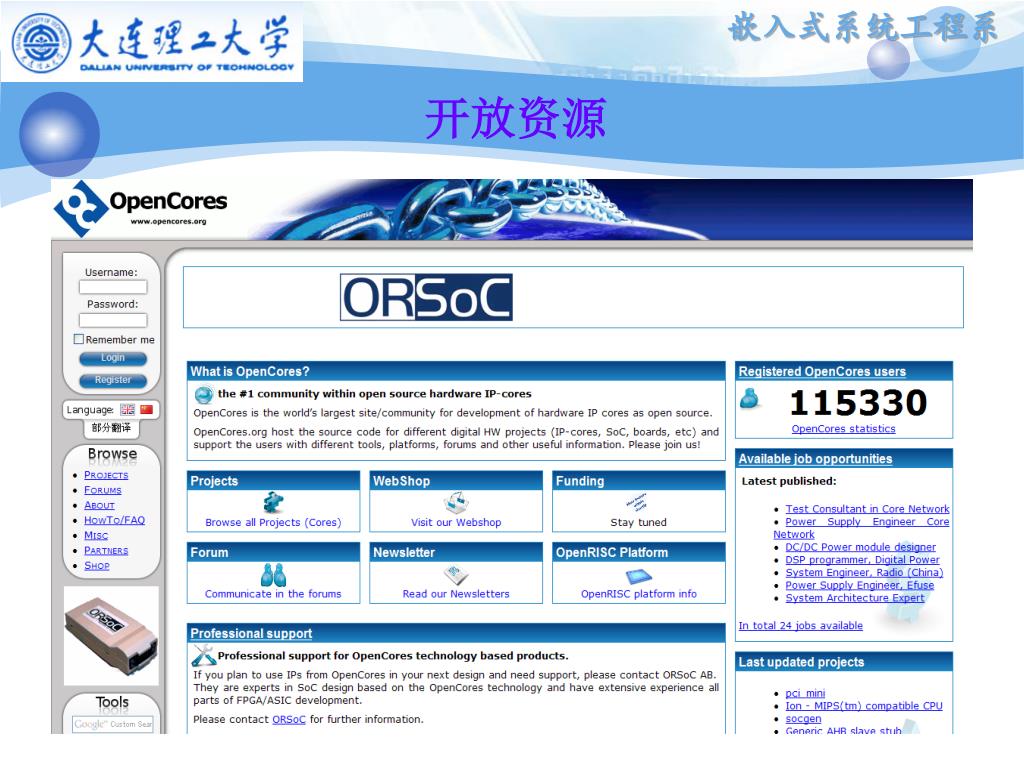Image resolution: width=1024 pixels, height=768 pixels.
Task: Click the 开放资源 slide title
Action: pyautogui.click(x=516, y=119)
